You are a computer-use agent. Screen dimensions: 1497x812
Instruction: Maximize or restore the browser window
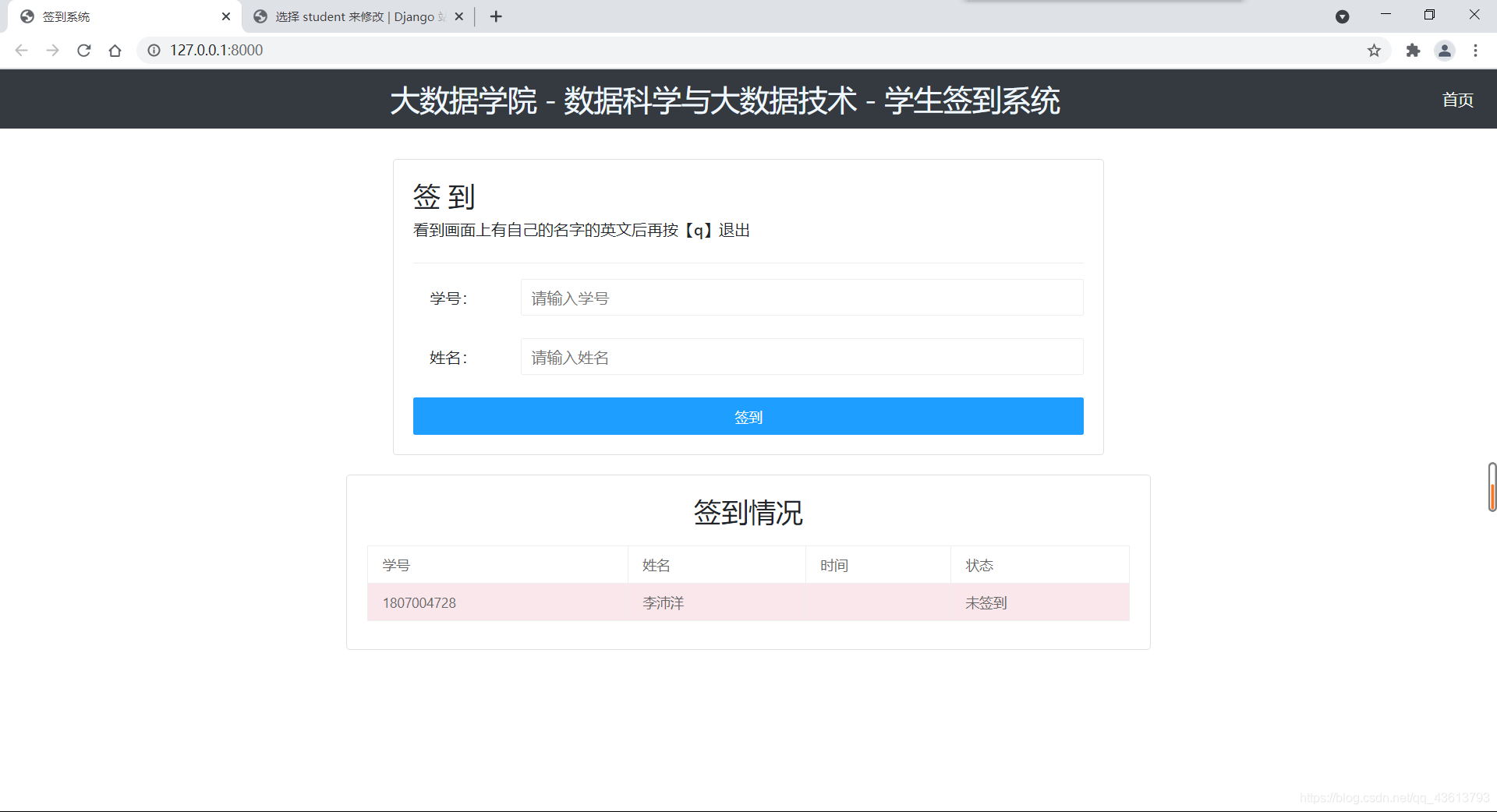click(x=1429, y=15)
